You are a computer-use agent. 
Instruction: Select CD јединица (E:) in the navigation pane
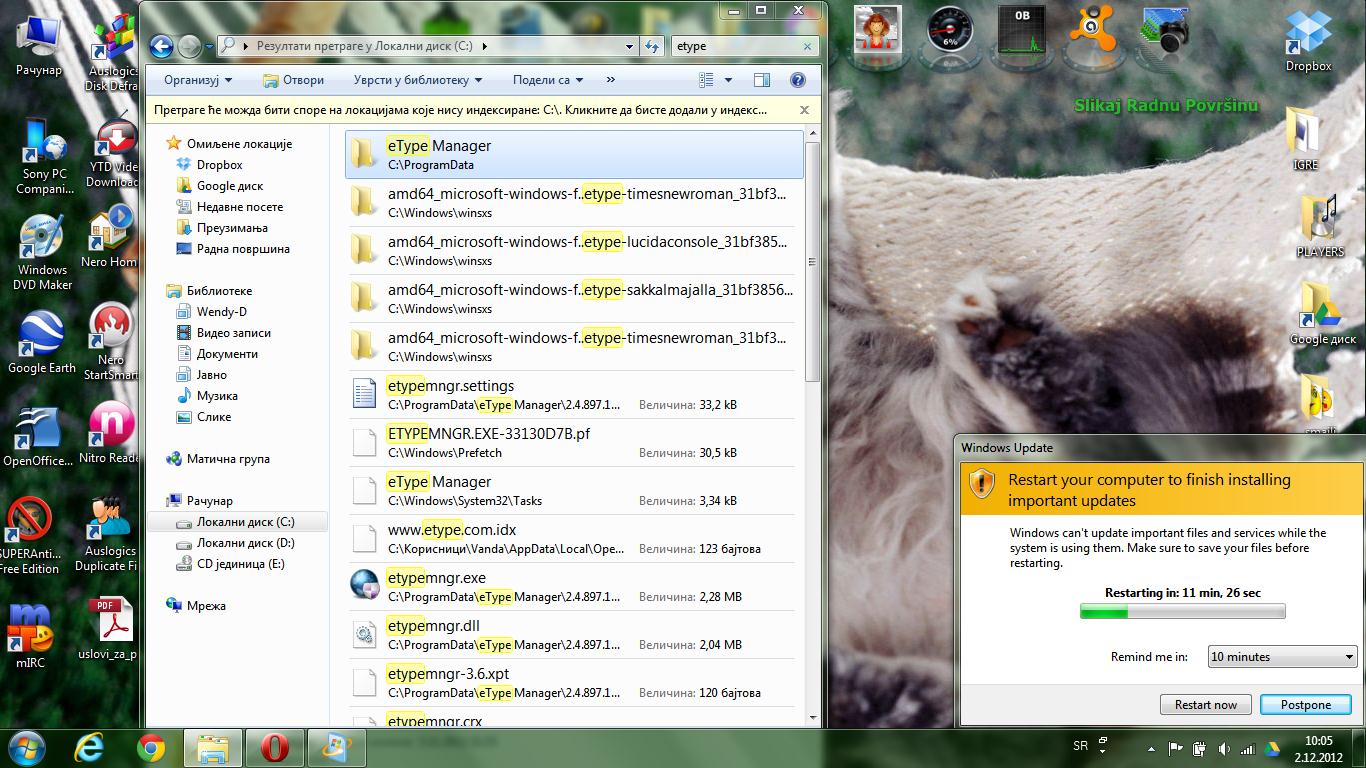click(241, 564)
